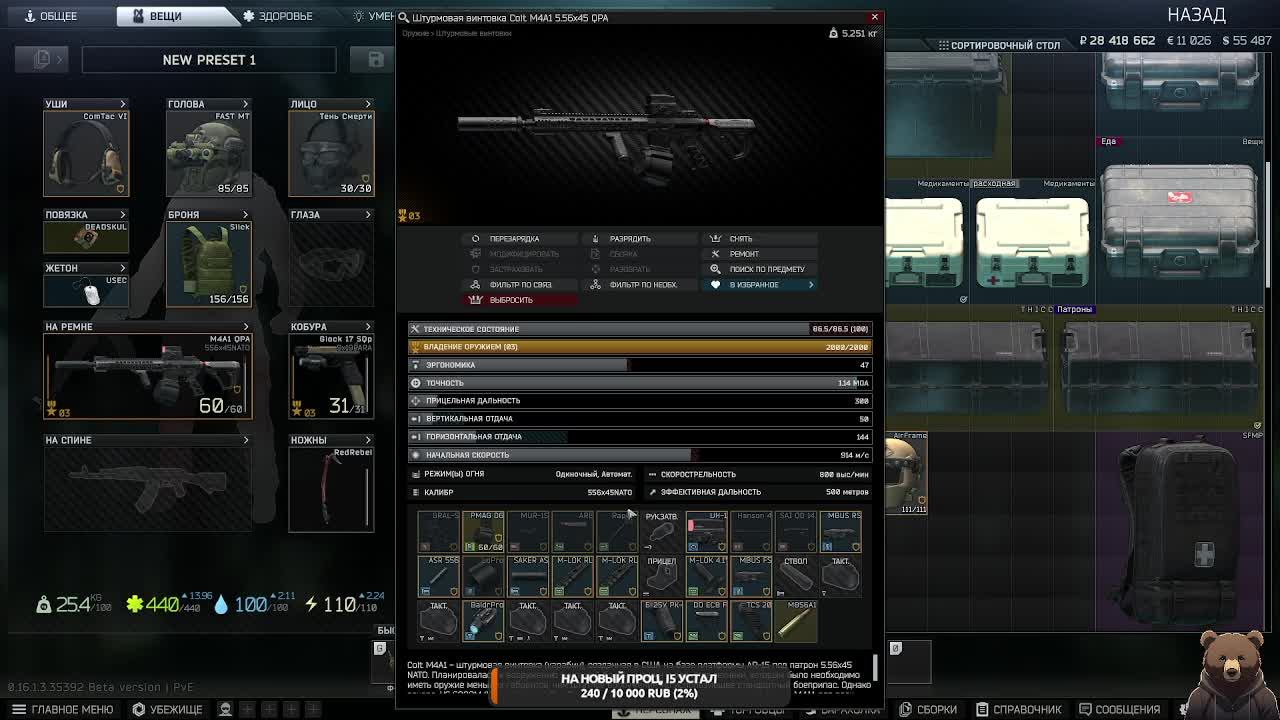Select the M-LOK 4.1 foregrip slot
The image size is (1280, 720).
706,577
